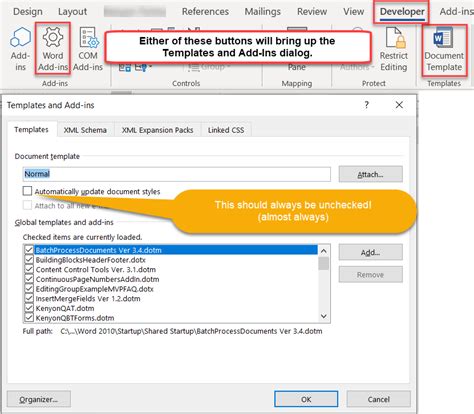Uncheck BuildingBlocksHeaderFooter.dotx

coord(29,260)
